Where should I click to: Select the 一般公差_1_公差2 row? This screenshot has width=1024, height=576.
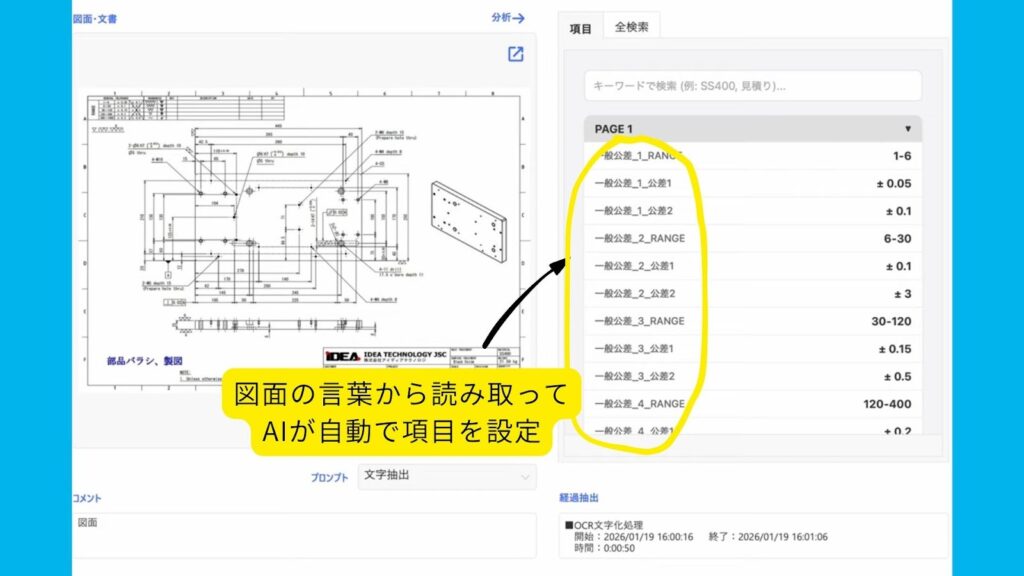(x=752, y=211)
